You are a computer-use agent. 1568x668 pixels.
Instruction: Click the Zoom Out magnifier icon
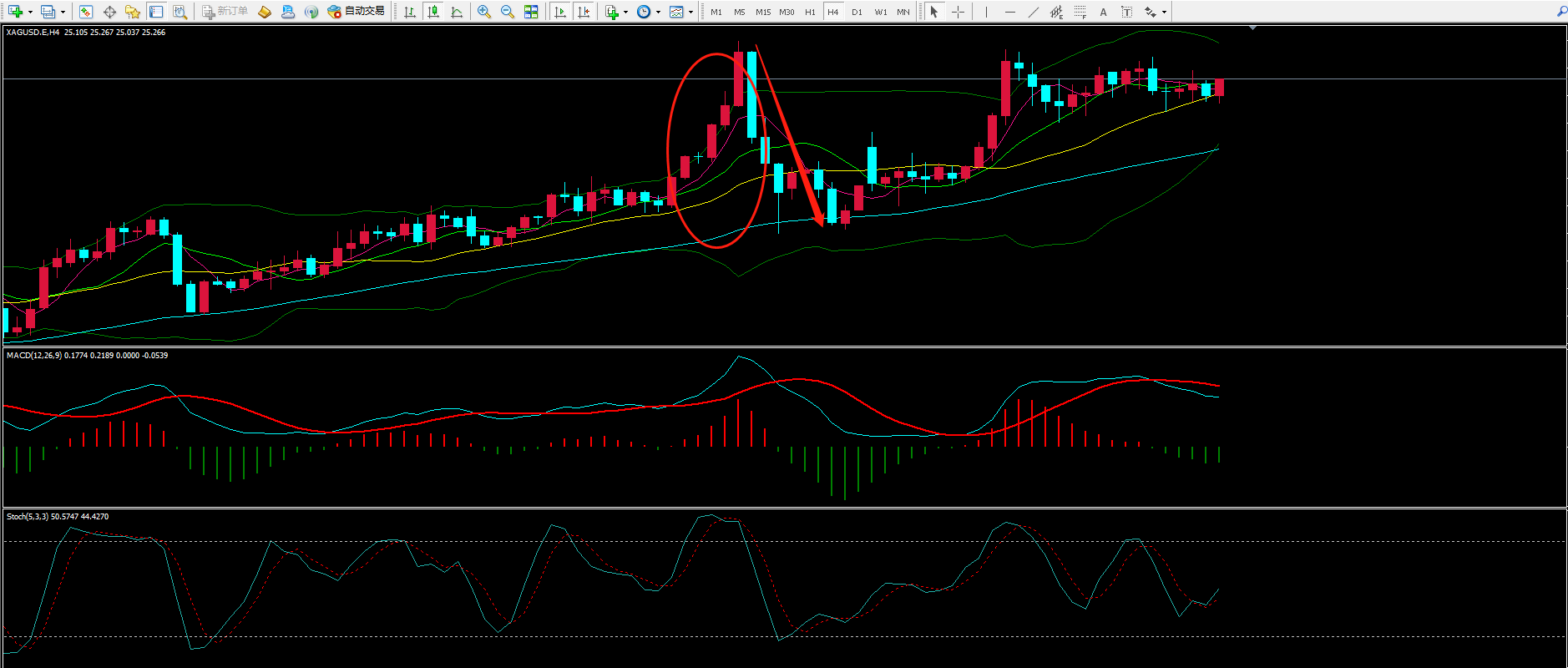coord(507,12)
